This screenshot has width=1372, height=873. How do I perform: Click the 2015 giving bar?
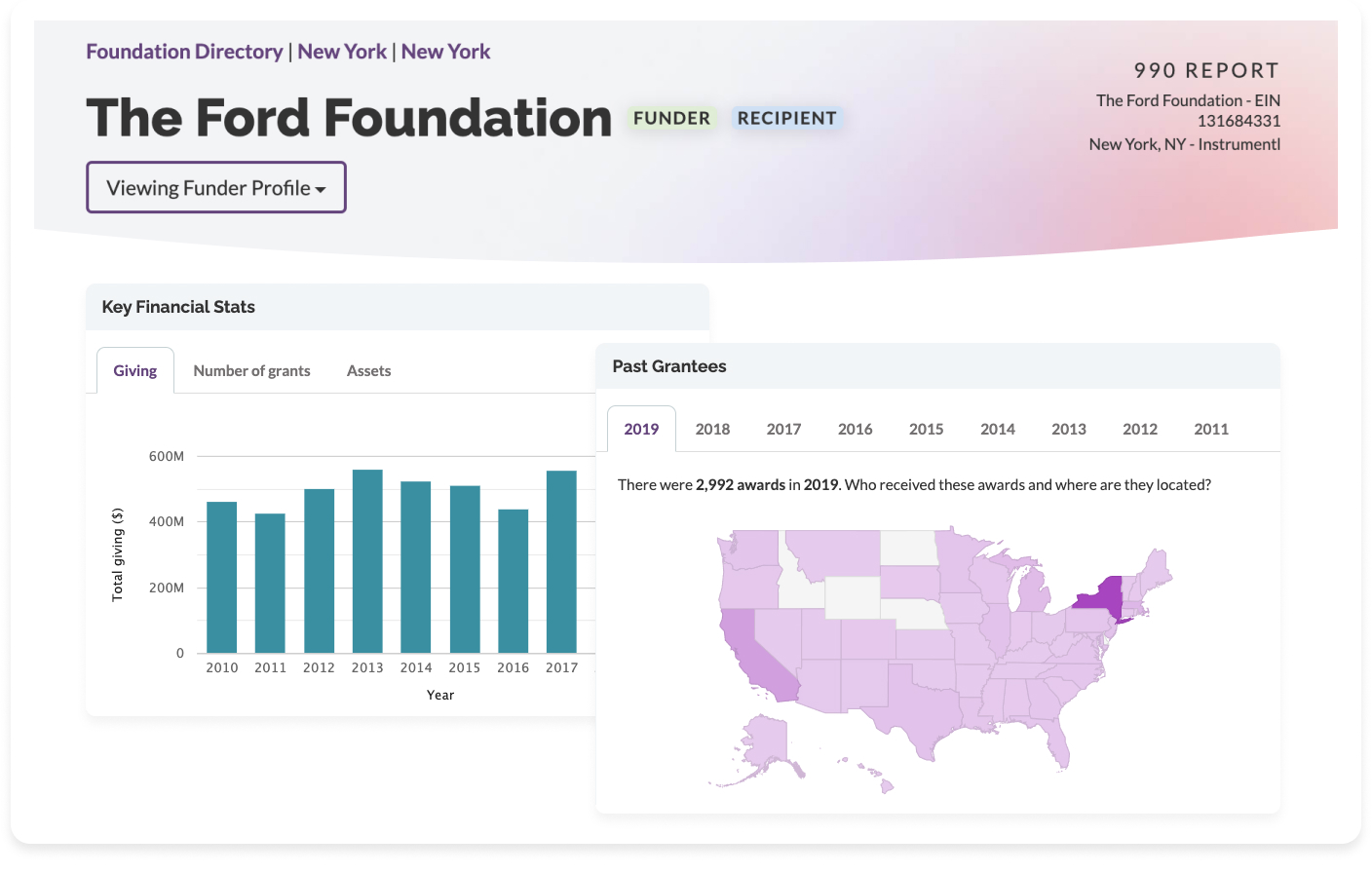point(465,569)
